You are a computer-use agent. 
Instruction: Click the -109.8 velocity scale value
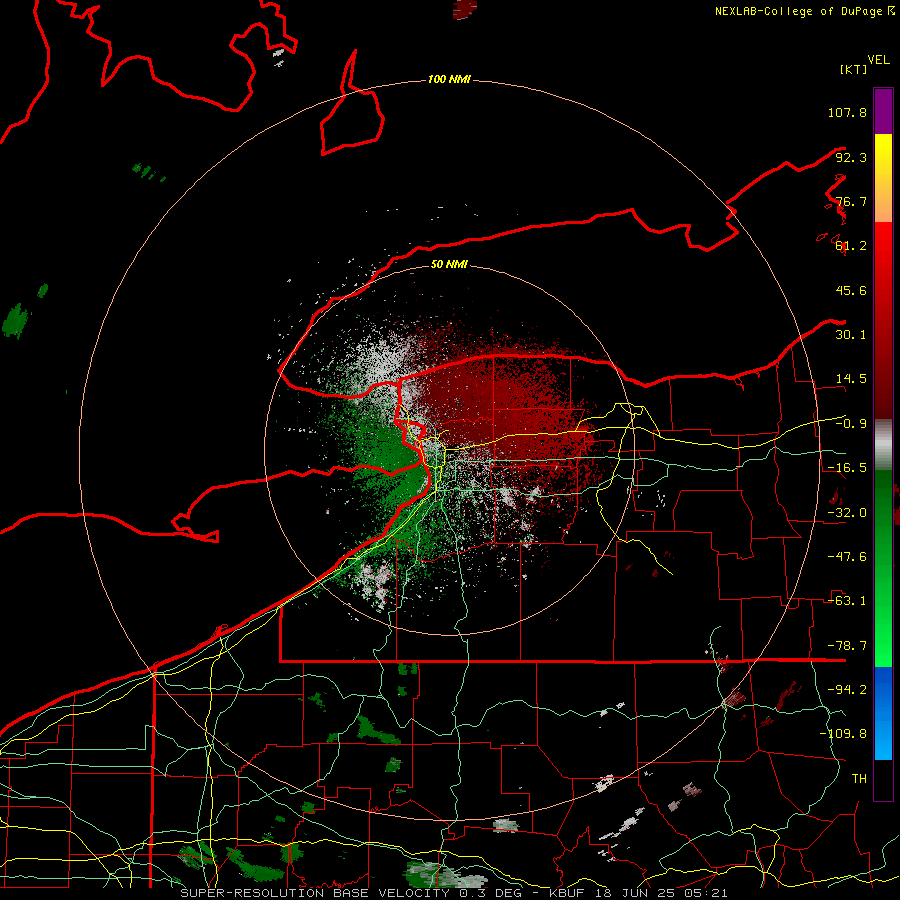pyautogui.click(x=843, y=734)
